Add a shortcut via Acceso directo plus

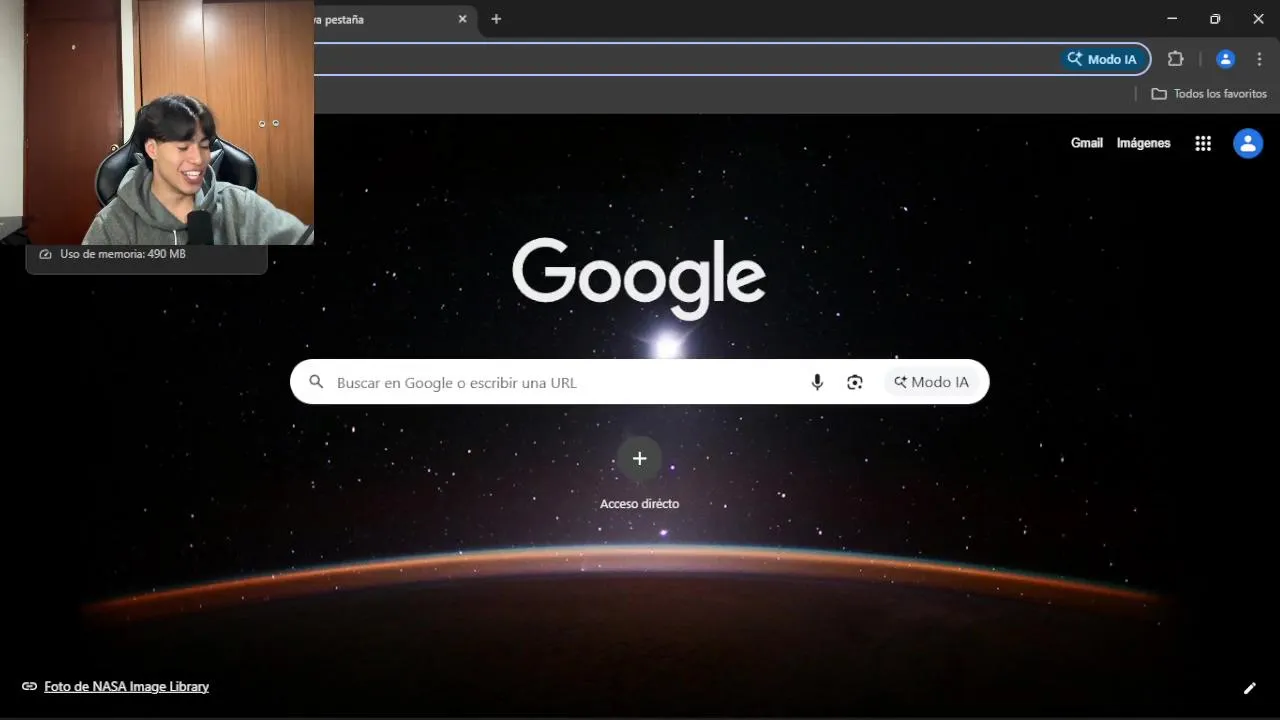pos(640,459)
